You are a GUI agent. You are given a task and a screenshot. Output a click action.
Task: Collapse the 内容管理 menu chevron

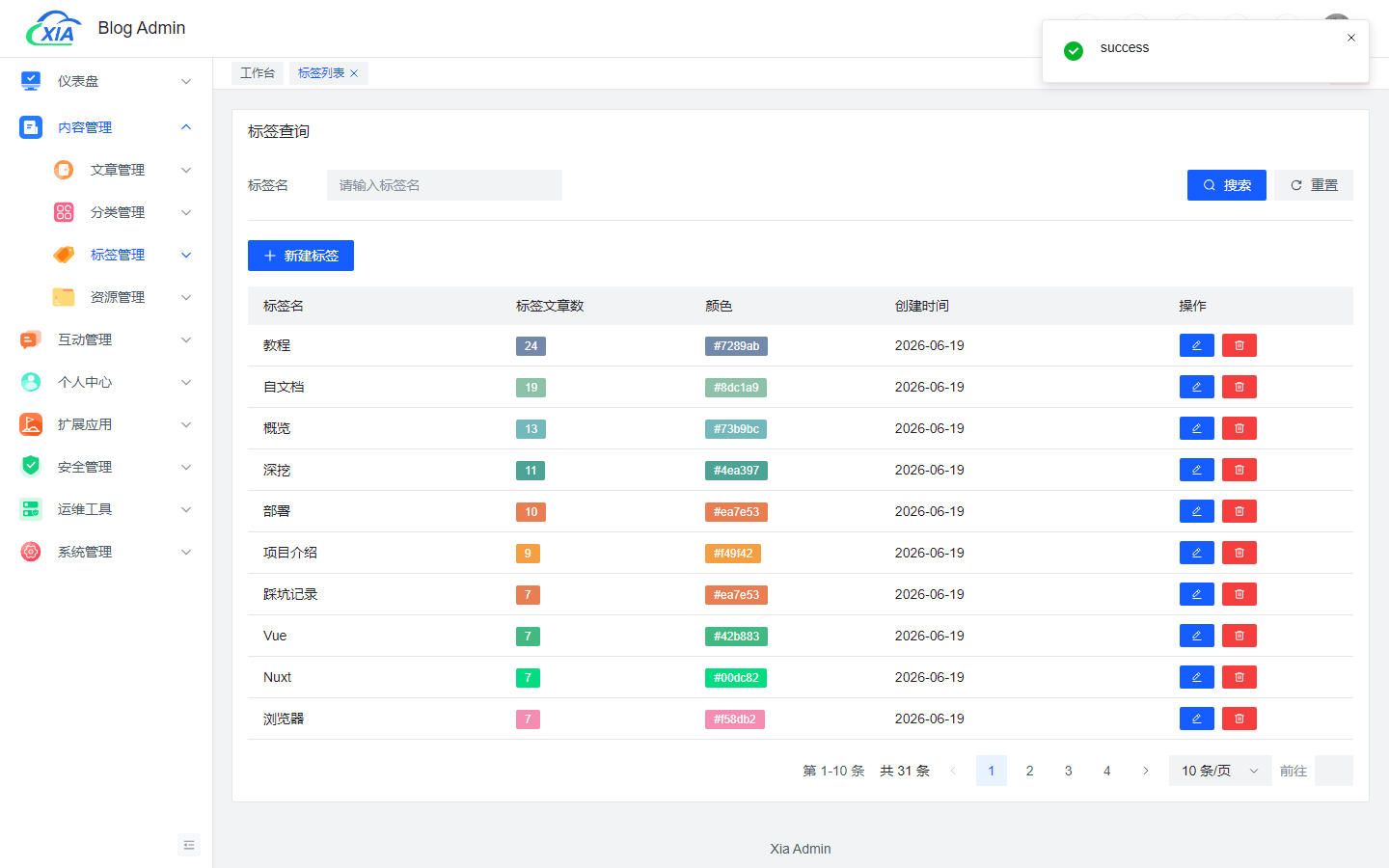(x=186, y=127)
